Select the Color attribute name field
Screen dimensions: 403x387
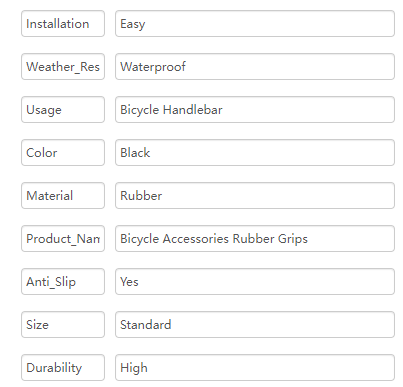[63, 153]
